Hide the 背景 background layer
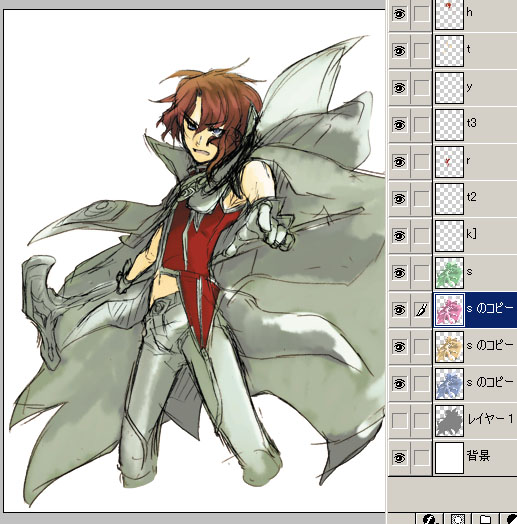This screenshot has height=524, width=517. [399, 457]
